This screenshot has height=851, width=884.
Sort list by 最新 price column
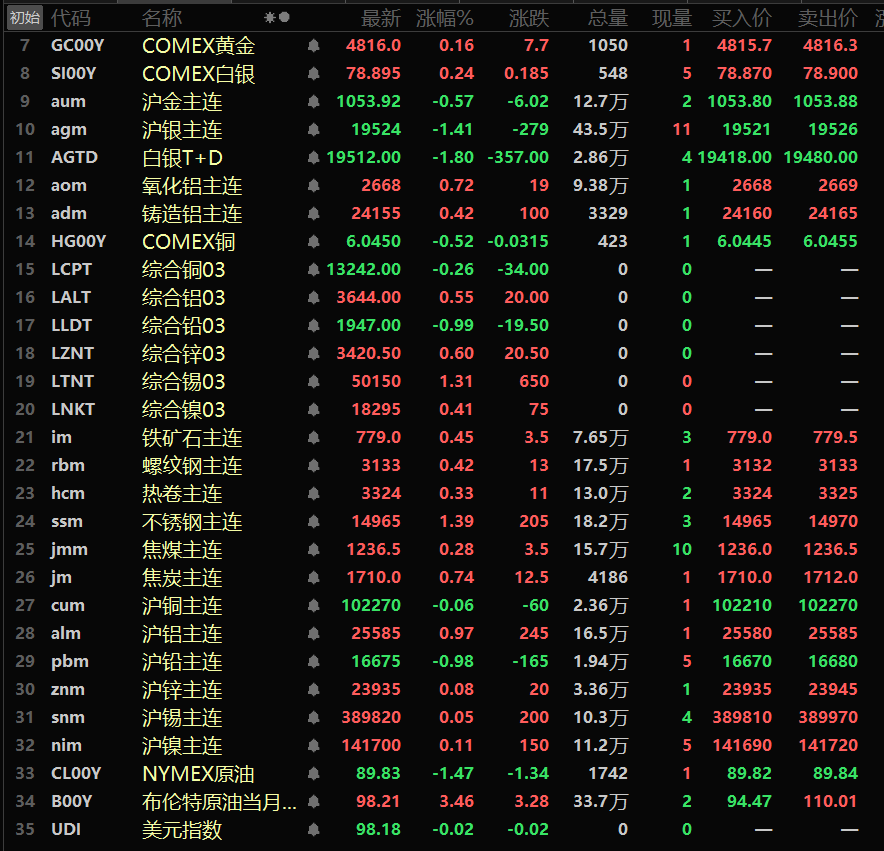(x=380, y=17)
